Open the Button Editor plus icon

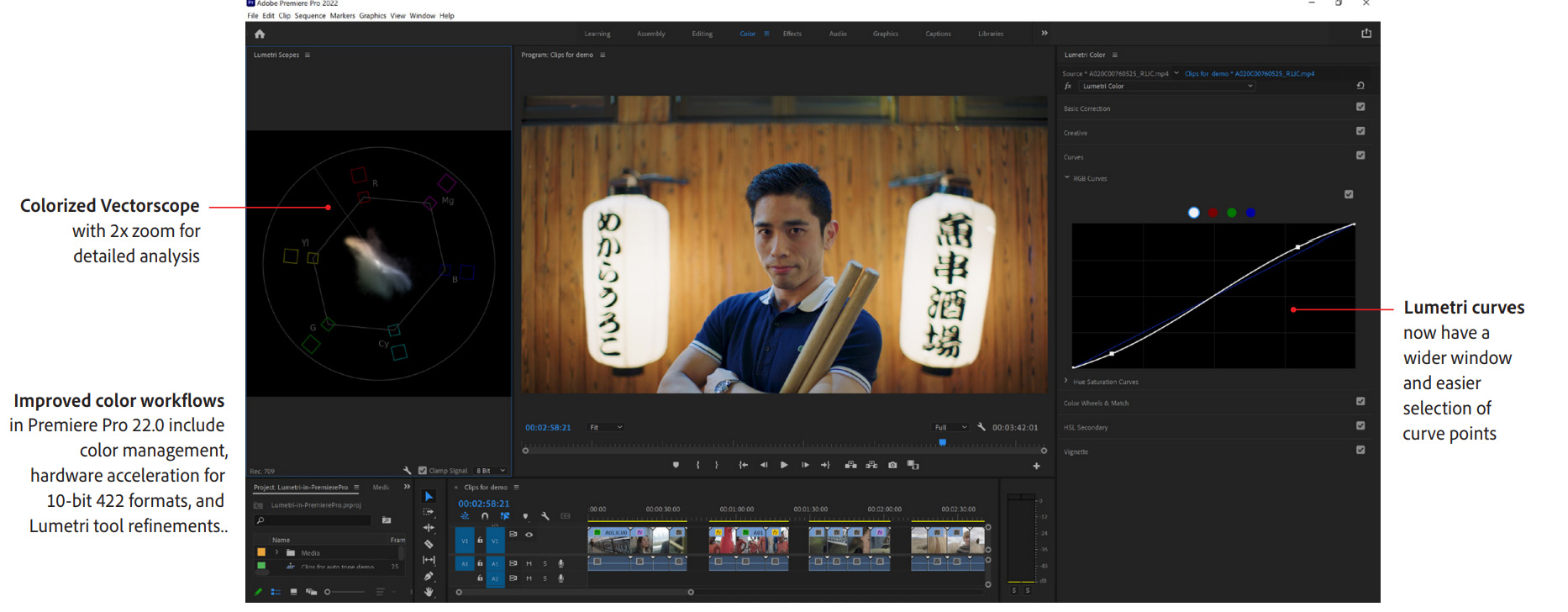[x=1036, y=466]
